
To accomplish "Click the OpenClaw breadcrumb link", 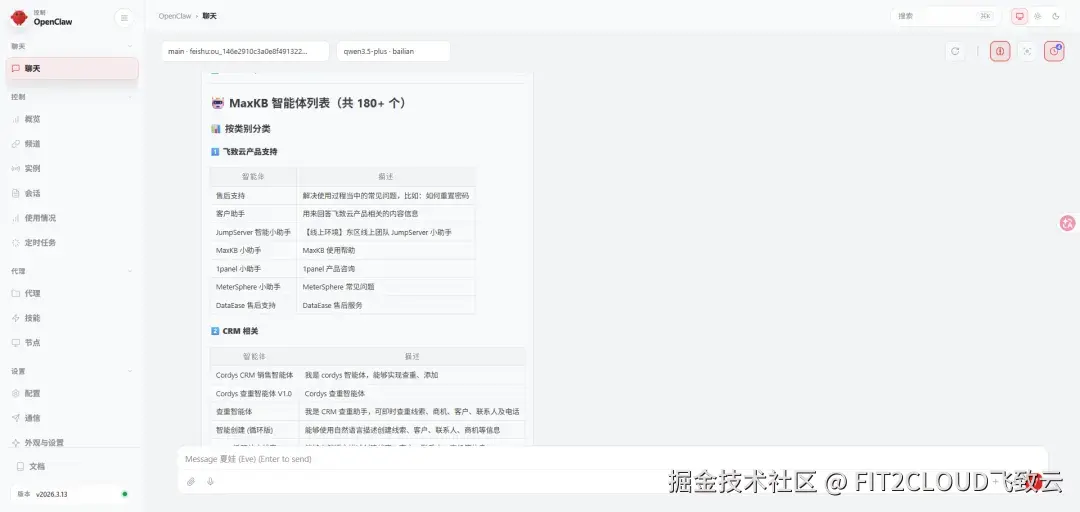I will click(x=175, y=15).
